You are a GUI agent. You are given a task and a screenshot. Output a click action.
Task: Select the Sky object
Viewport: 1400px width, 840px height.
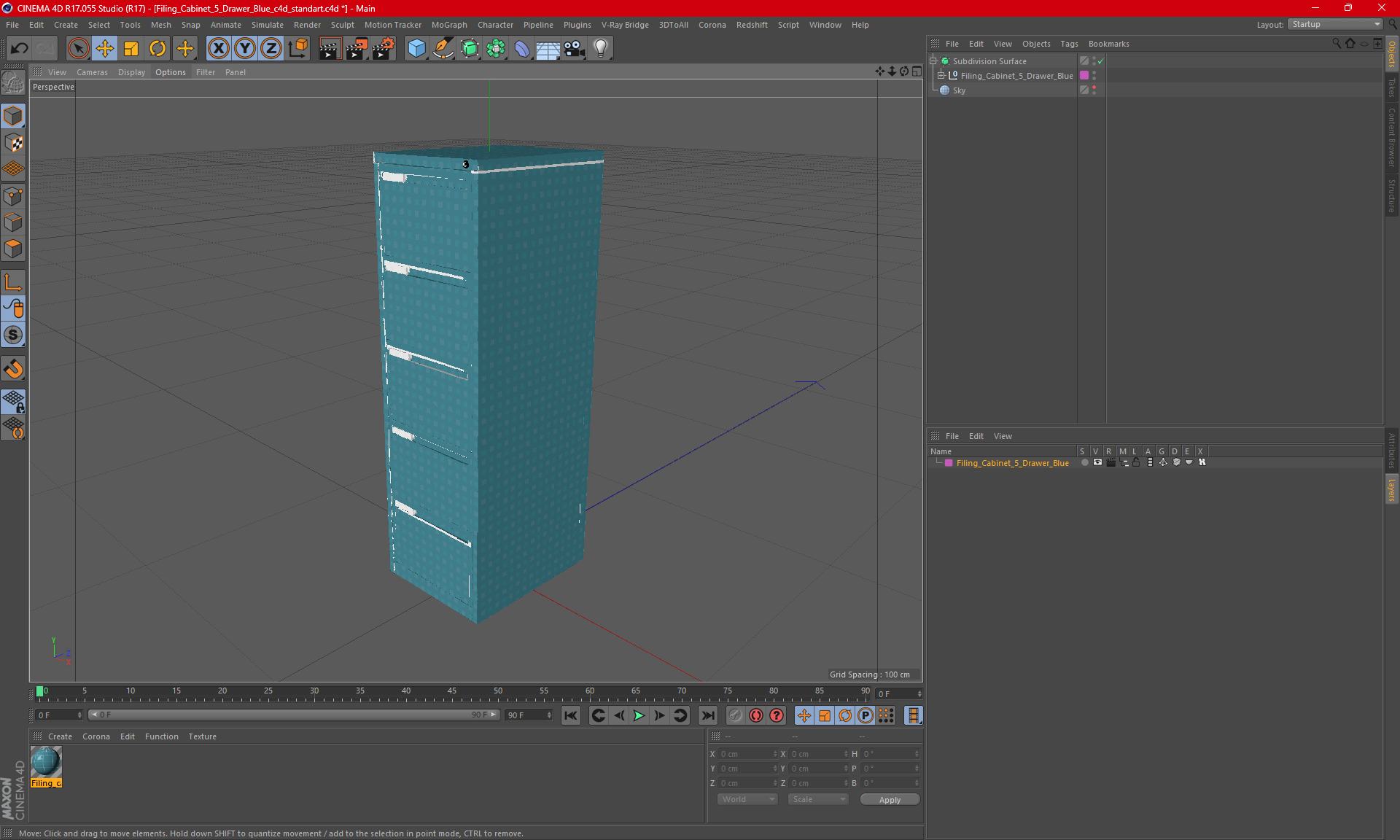click(x=959, y=90)
